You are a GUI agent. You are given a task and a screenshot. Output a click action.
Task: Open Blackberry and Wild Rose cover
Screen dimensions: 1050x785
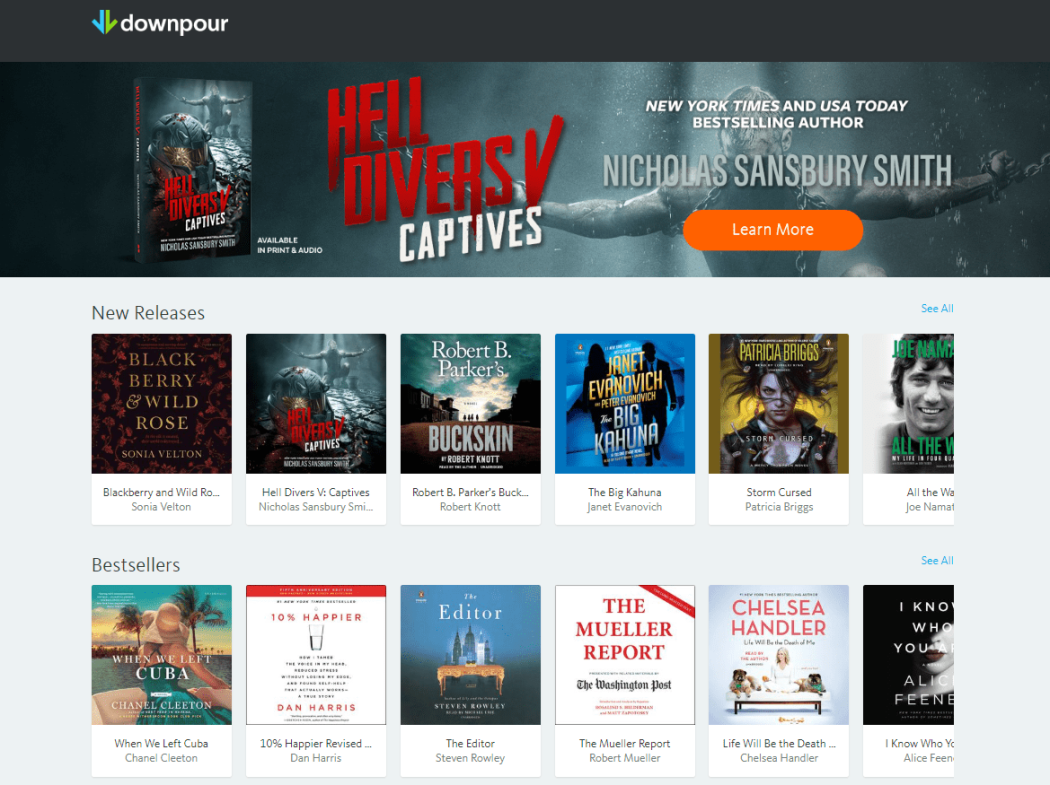(x=161, y=404)
